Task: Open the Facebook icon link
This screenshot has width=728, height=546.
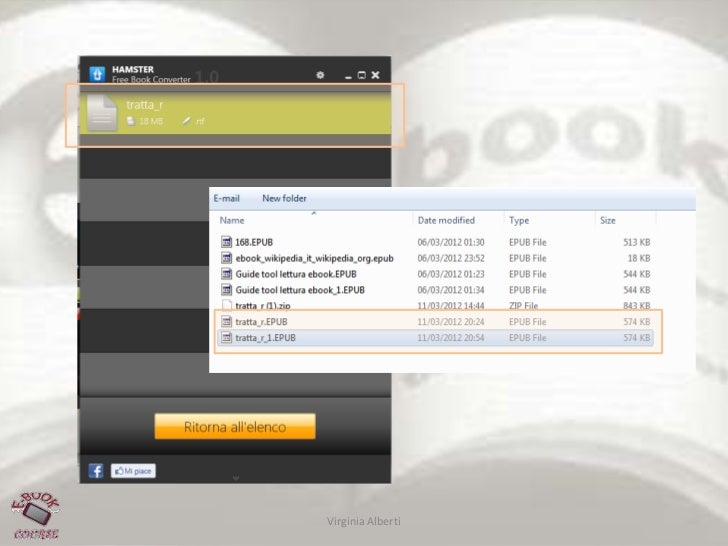Action: pyautogui.click(x=96, y=471)
